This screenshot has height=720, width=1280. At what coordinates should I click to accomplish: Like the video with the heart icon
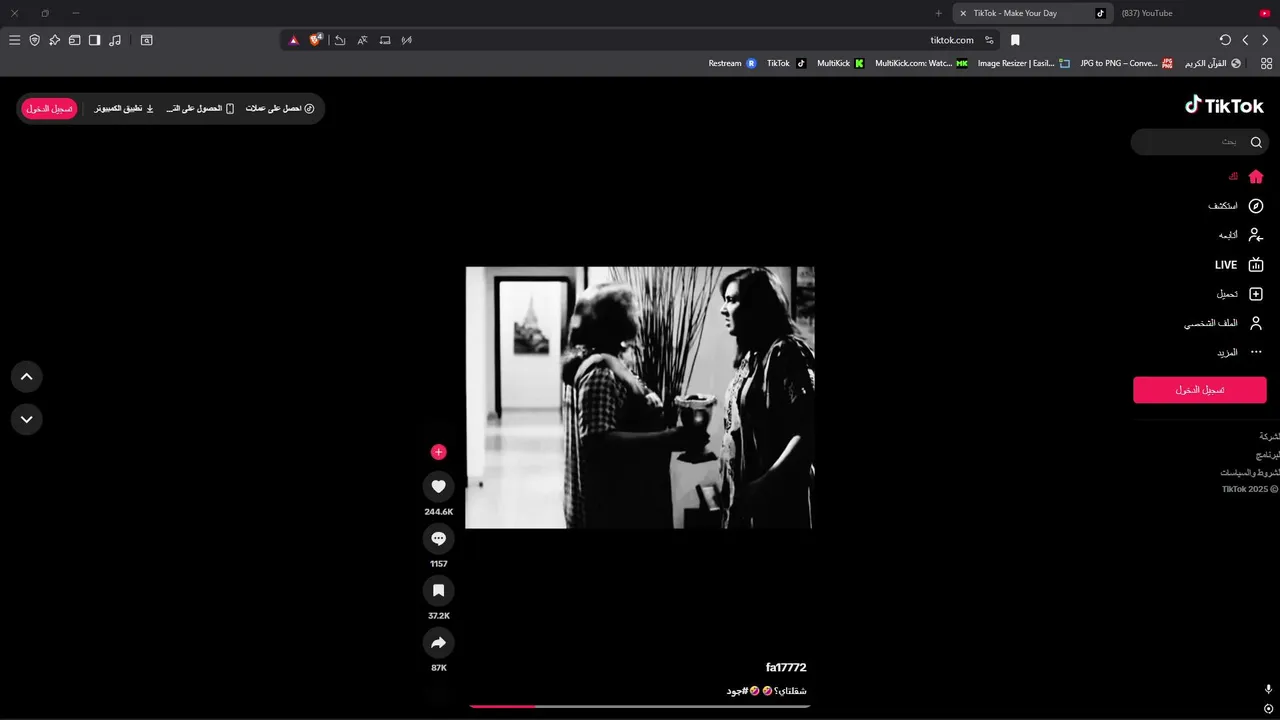coord(438,487)
